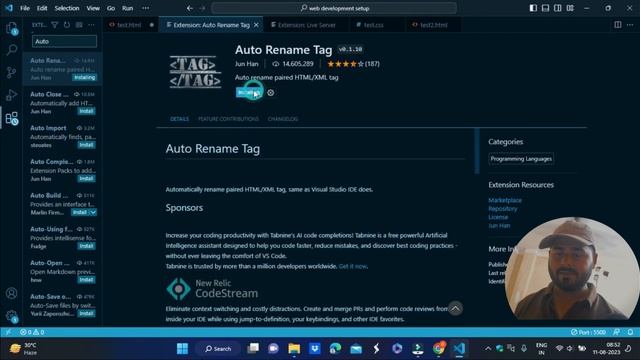The height and width of the screenshot is (360, 640).
Task: Install the Auto Close Tag extension
Action: pos(87,111)
